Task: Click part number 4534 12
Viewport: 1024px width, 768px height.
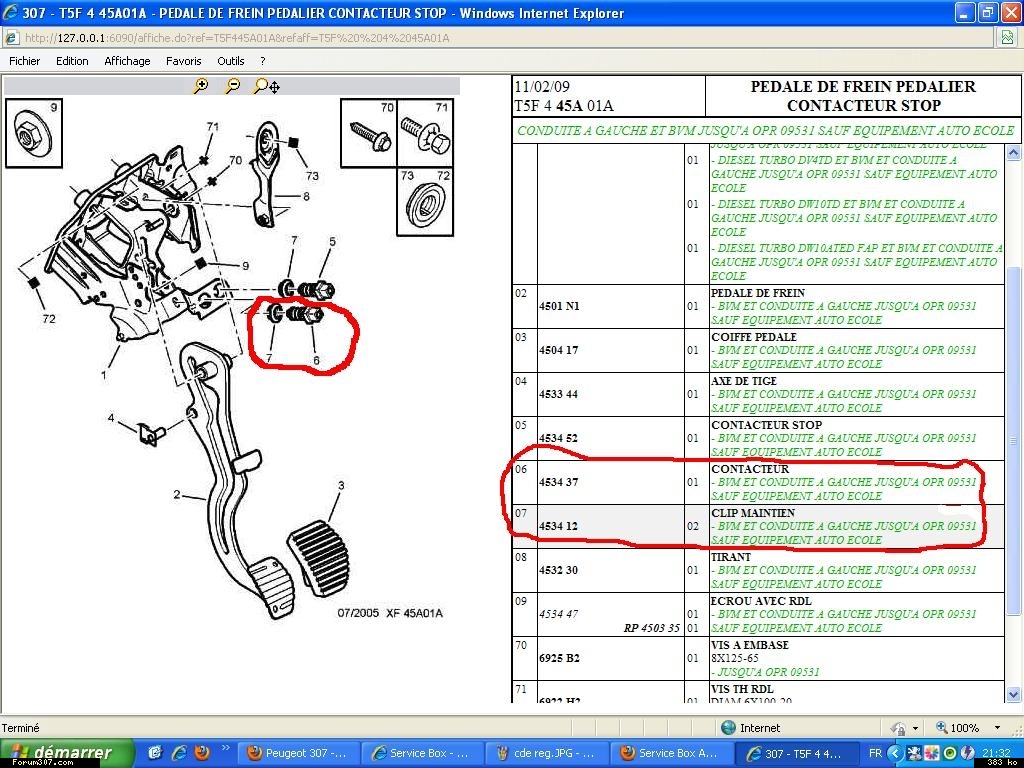Action: click(x=558, y=526)
